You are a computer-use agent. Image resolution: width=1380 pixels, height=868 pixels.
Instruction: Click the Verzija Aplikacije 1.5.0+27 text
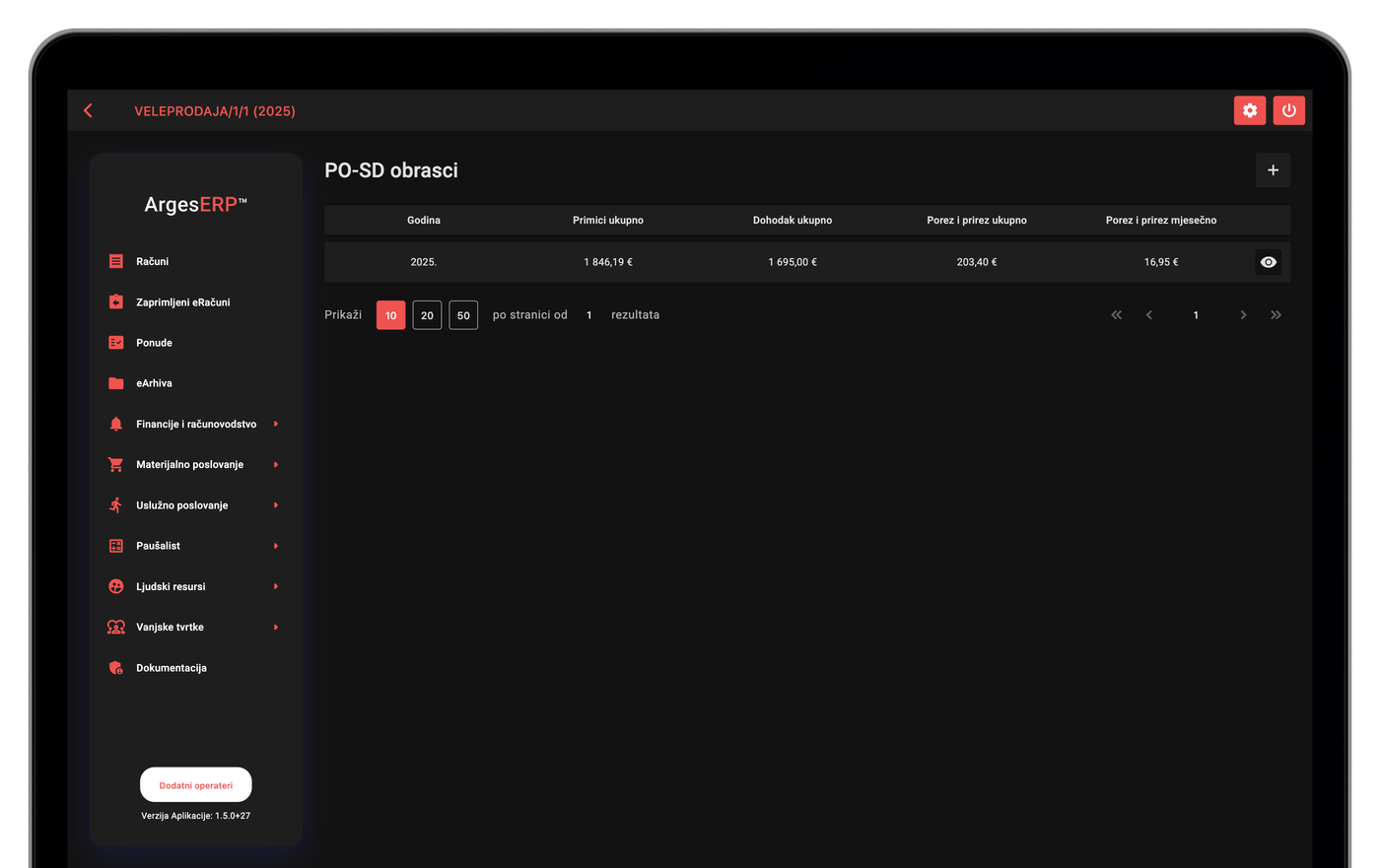pos(195,816)
